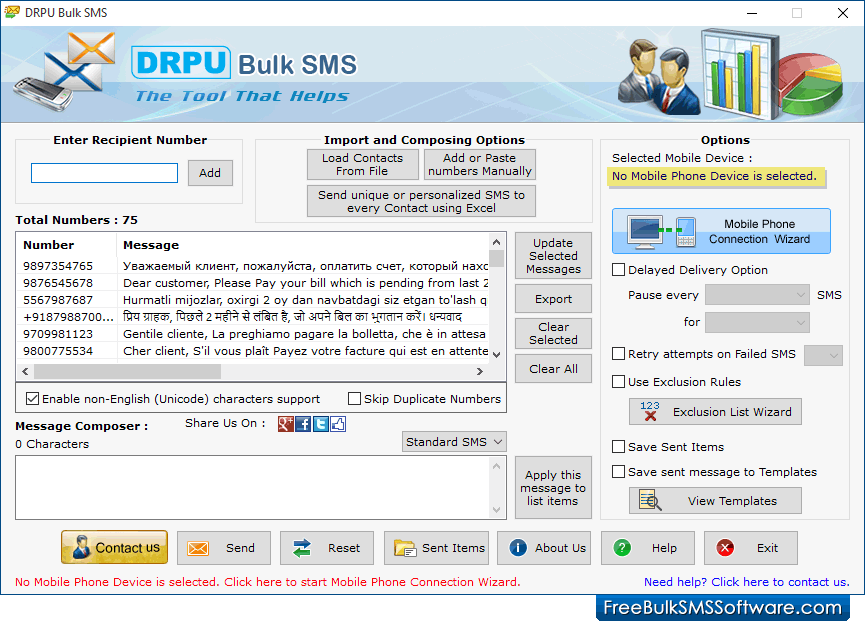Open the Pause every dropdown

(x=757, y=295)
